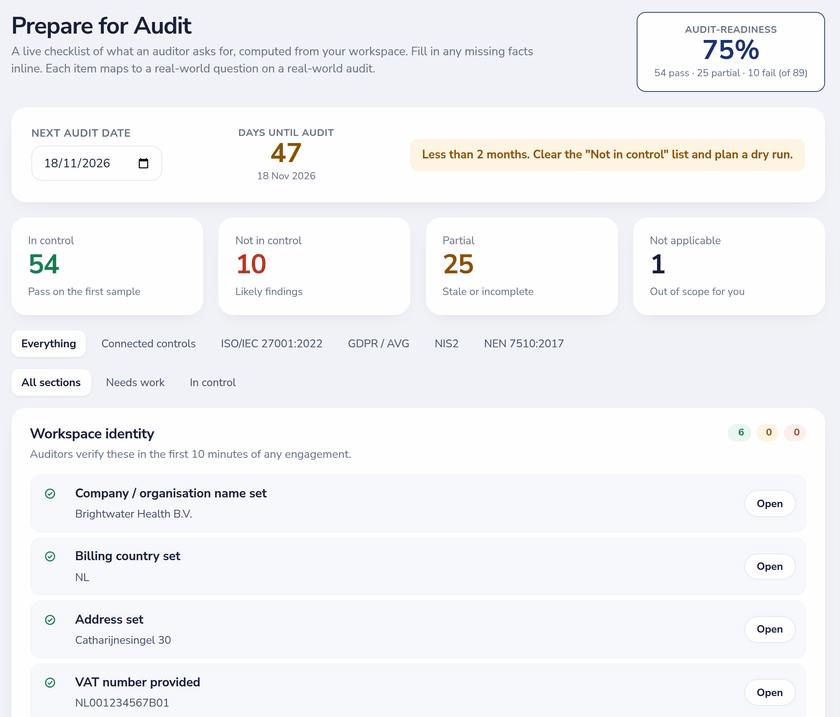Click the In control 54 summary card

tap(107, 266)
